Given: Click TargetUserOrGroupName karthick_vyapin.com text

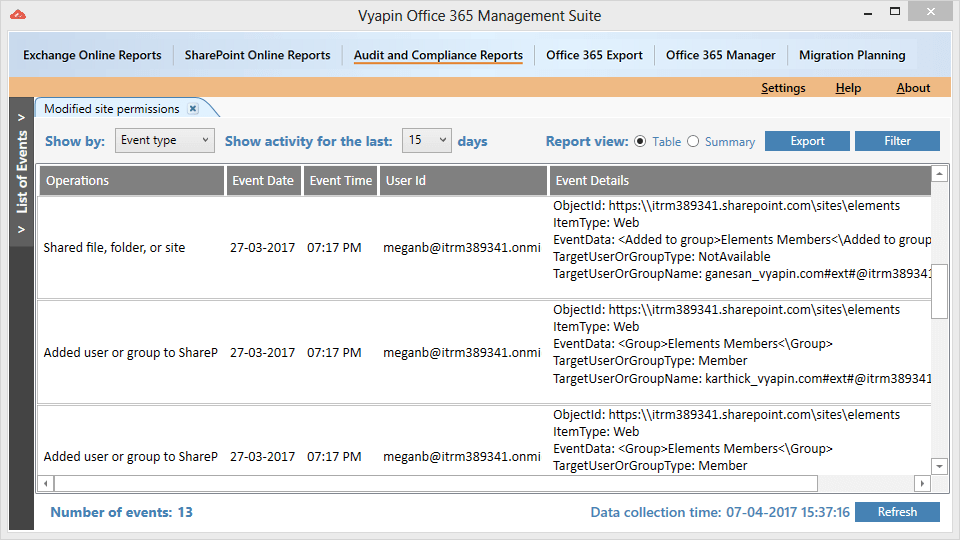Looking at the screenshot, I should click(742, 379).
